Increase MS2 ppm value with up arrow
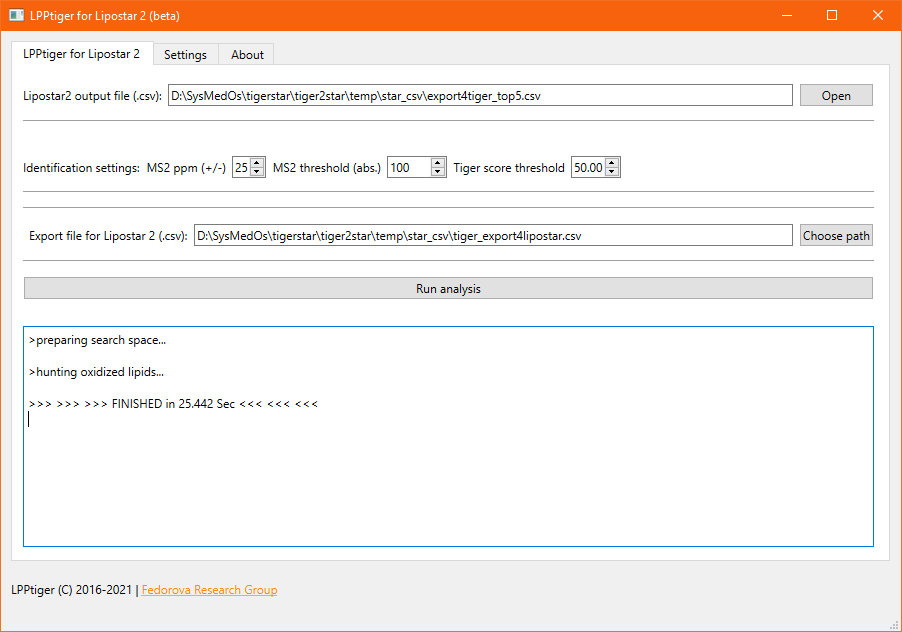 (x=258, y=162)
